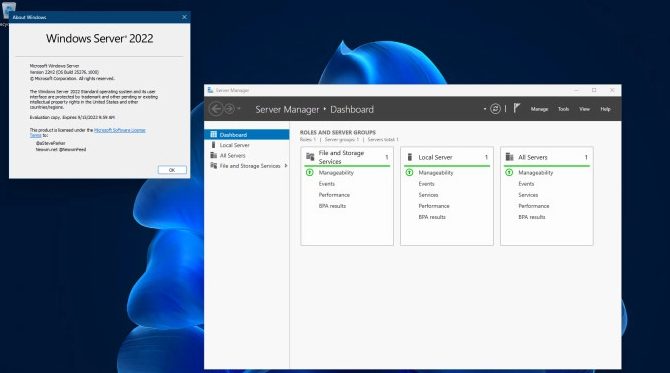Open the View menu
Image resolution: width=670 pixels, height=373 pixels.
point(584,109)
